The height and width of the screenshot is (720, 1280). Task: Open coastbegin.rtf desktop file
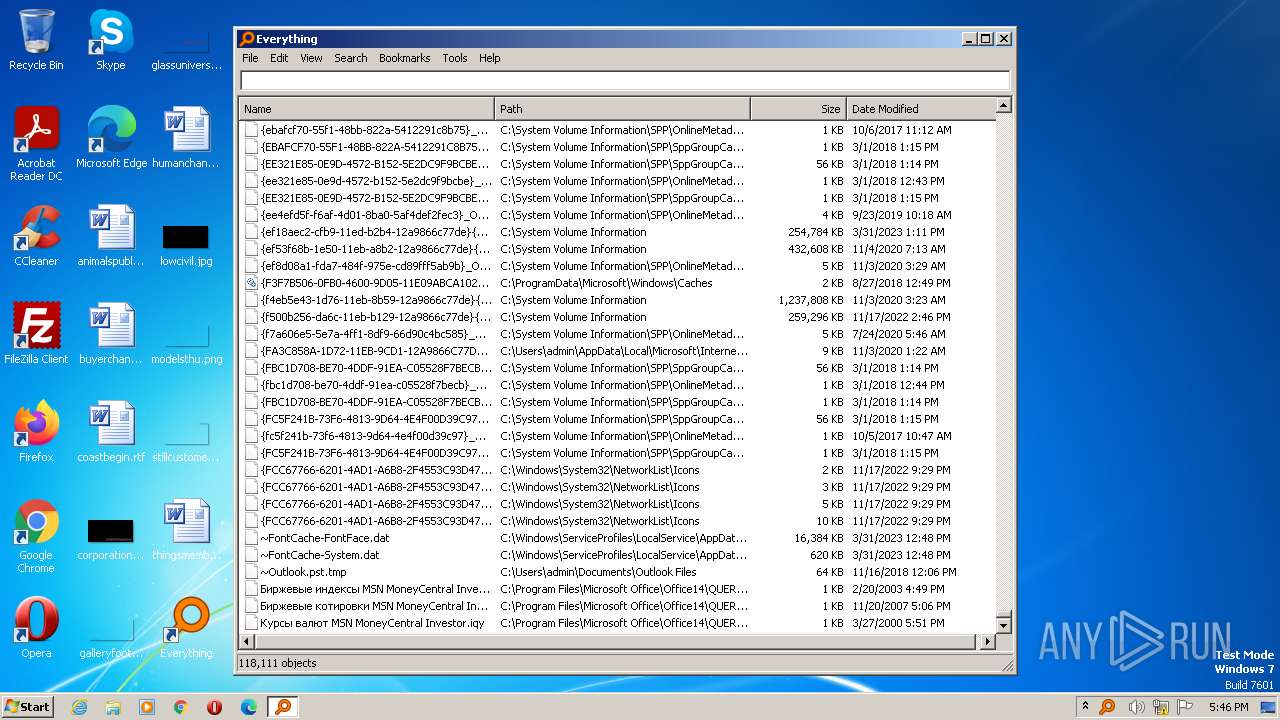[111, 432]
